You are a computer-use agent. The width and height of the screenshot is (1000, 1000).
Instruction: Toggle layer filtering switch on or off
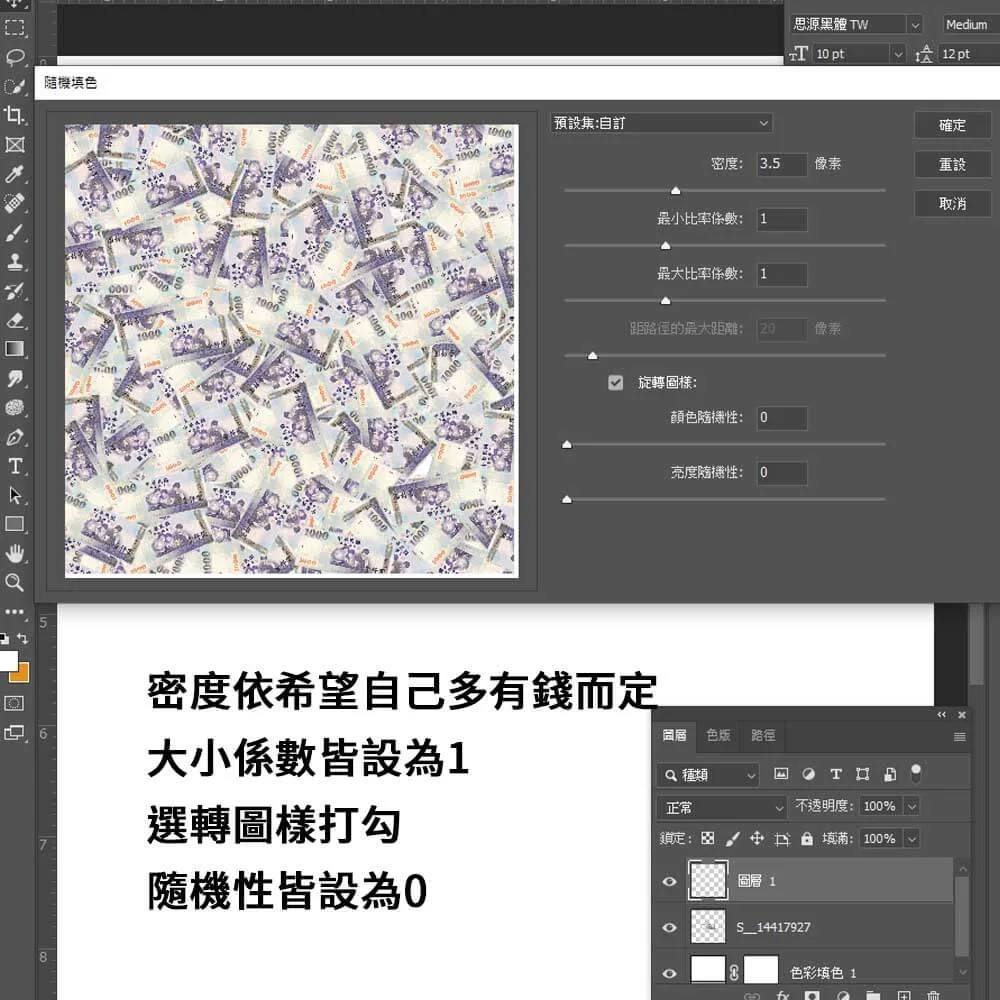click(x=916, y=773)
